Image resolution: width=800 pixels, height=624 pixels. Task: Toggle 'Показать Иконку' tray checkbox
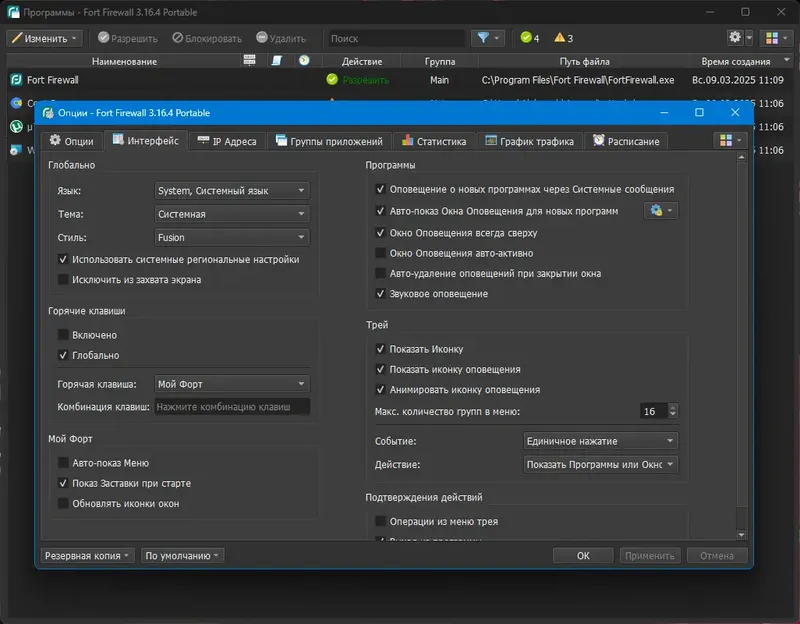[381, 349]
